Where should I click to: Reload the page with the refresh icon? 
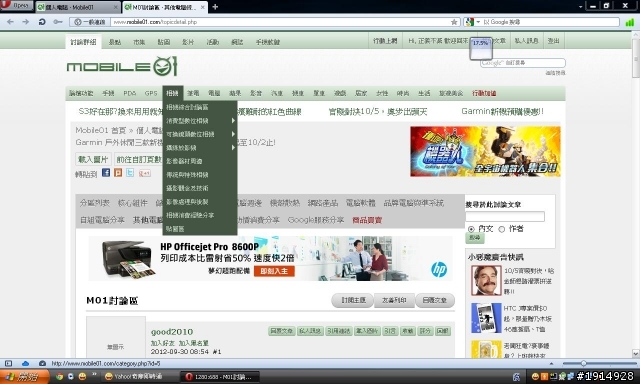click(42, 22)
